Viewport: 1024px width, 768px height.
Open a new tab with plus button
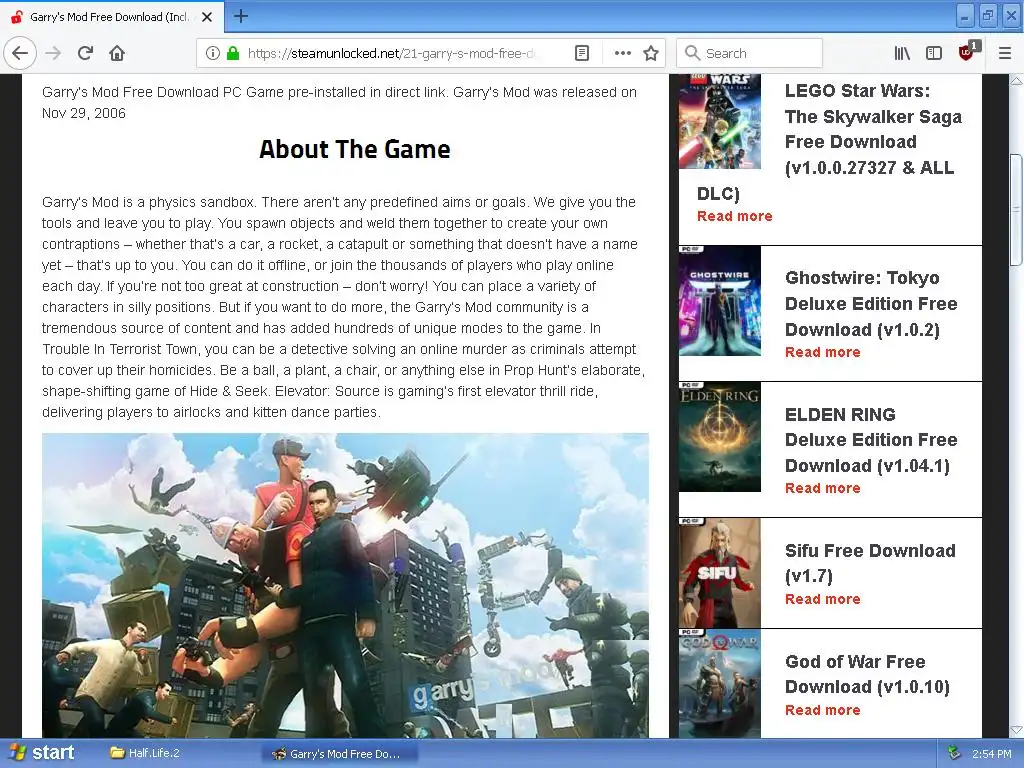(241, 16)
